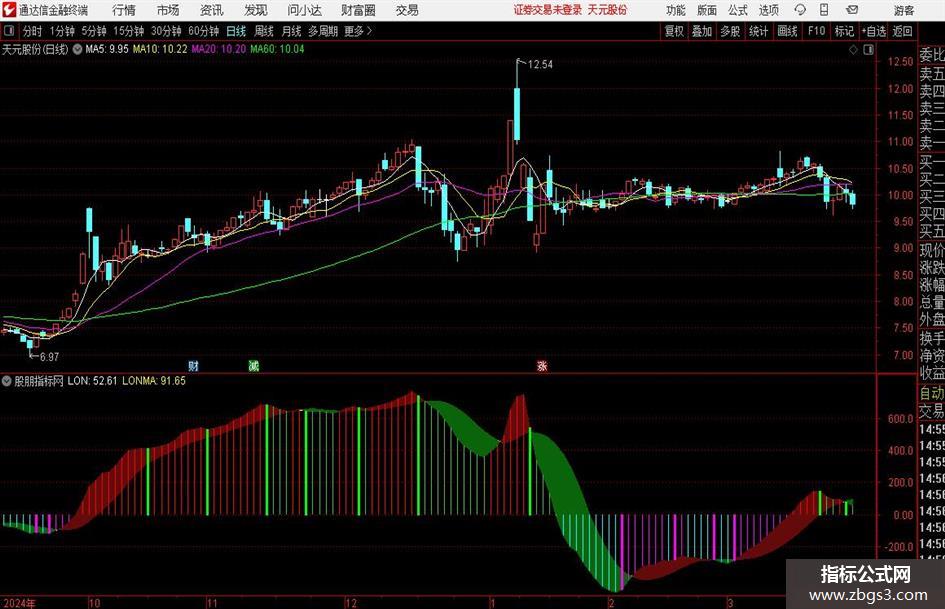Viewport: 945px width, 609px height.
Task: Open the 交易 menu
Action: click(407, 10)
